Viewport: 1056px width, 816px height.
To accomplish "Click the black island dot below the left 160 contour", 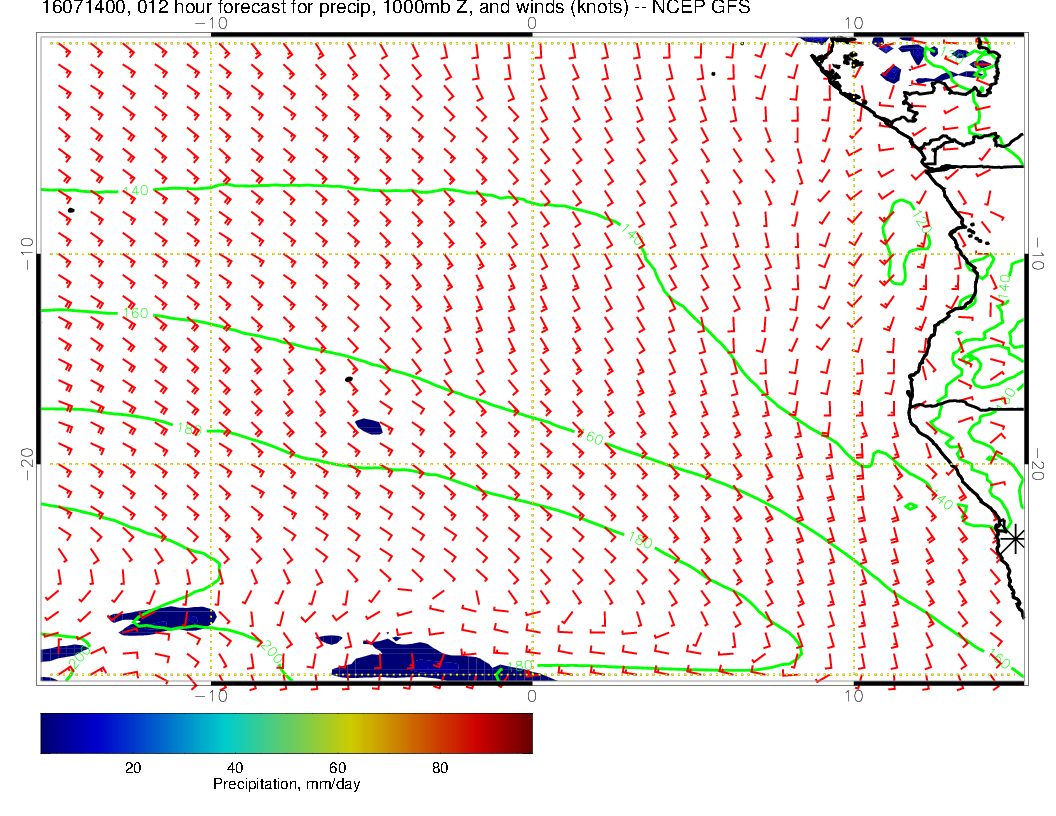I will pos(348,379).
